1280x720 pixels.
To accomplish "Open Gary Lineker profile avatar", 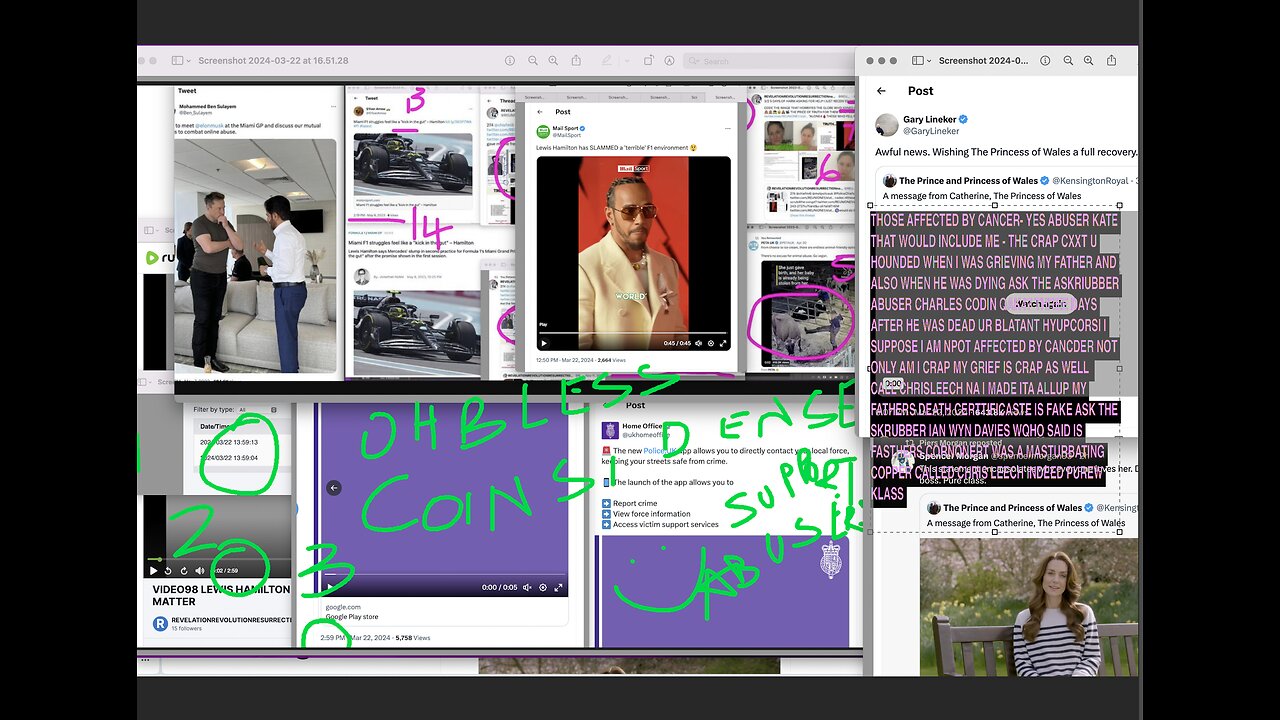I will (x=886, y=125).
